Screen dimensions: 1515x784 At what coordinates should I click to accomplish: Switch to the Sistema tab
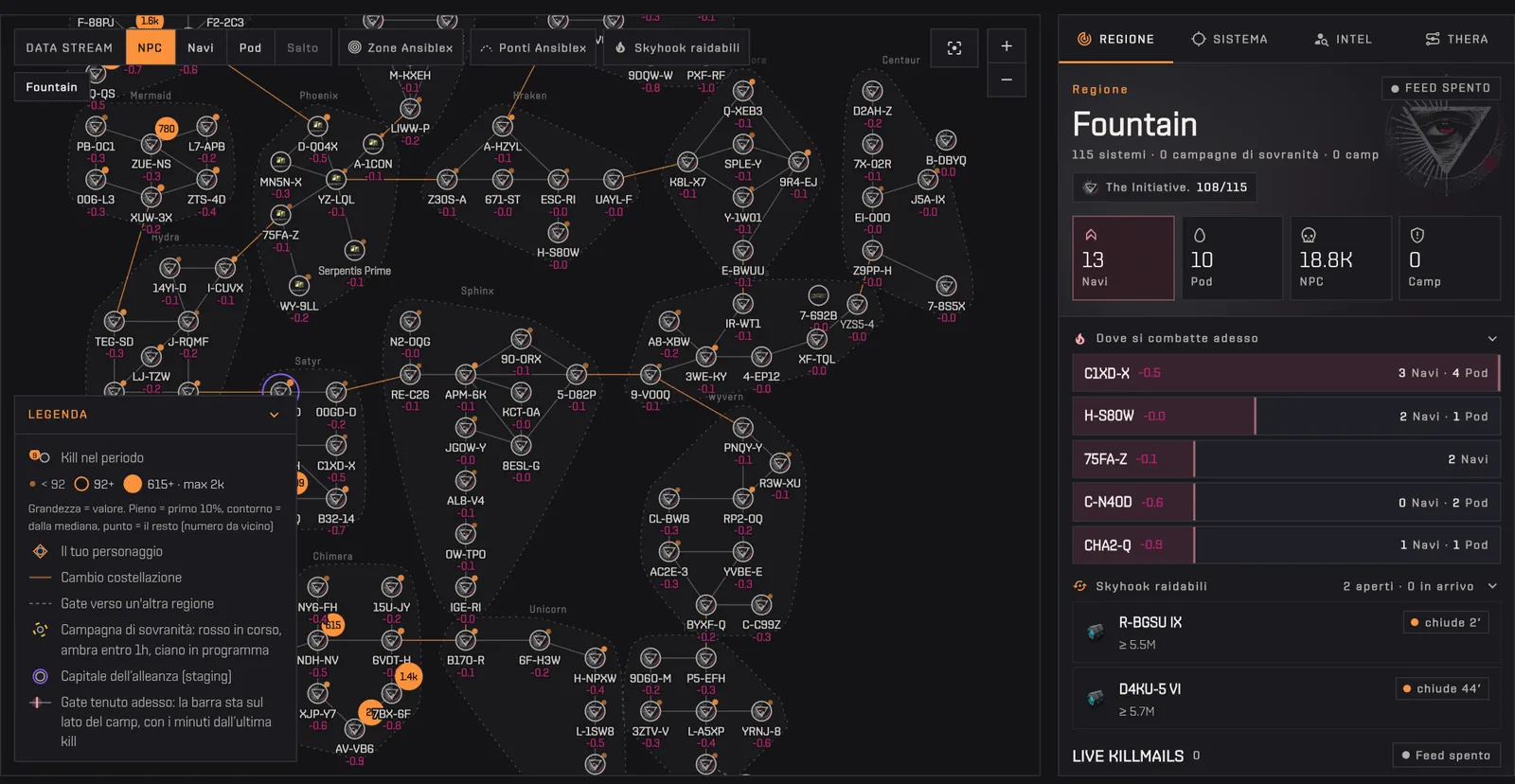point(1229,40)
